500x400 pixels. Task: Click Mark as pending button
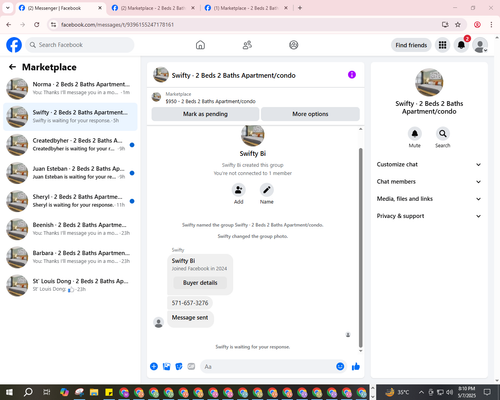click(x=205, y=114)
